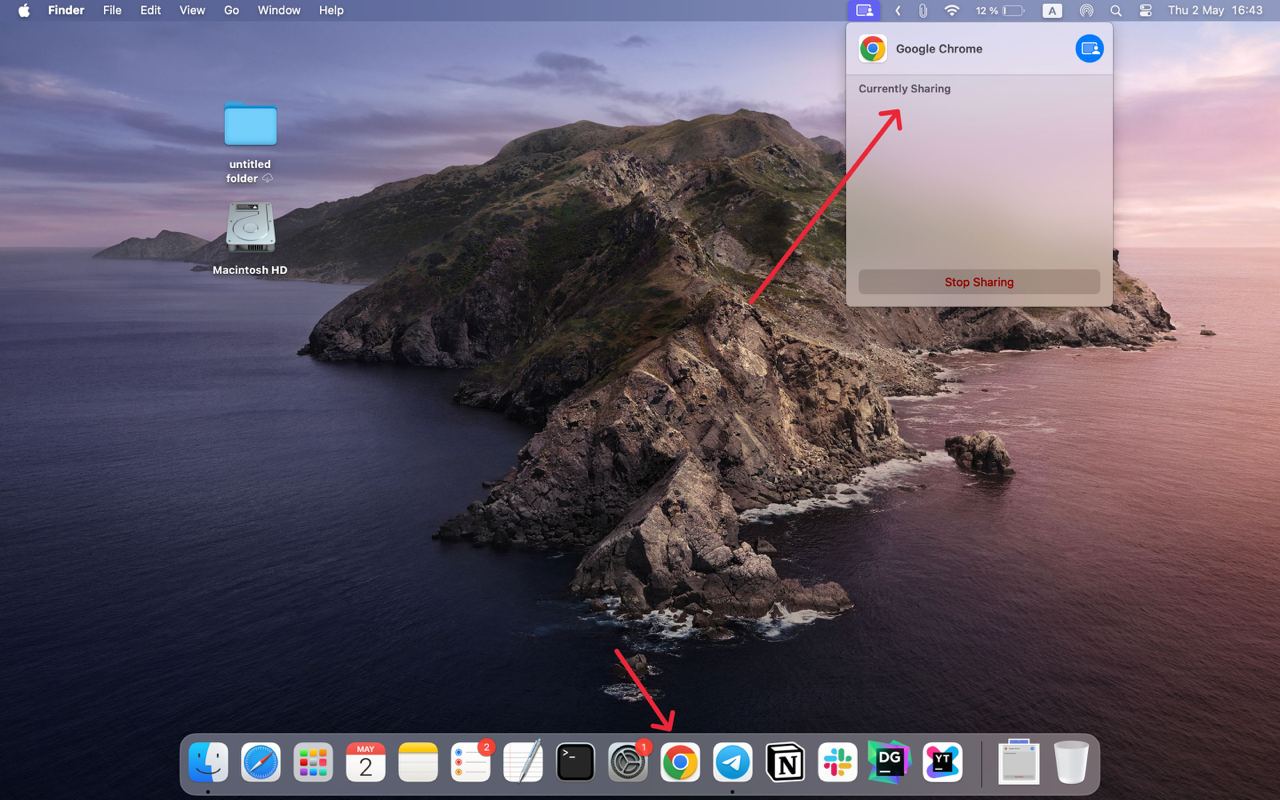Click the Stop Sharing button
The width and height of the screenshot is (1280, 800).
(x=978, y=282)
